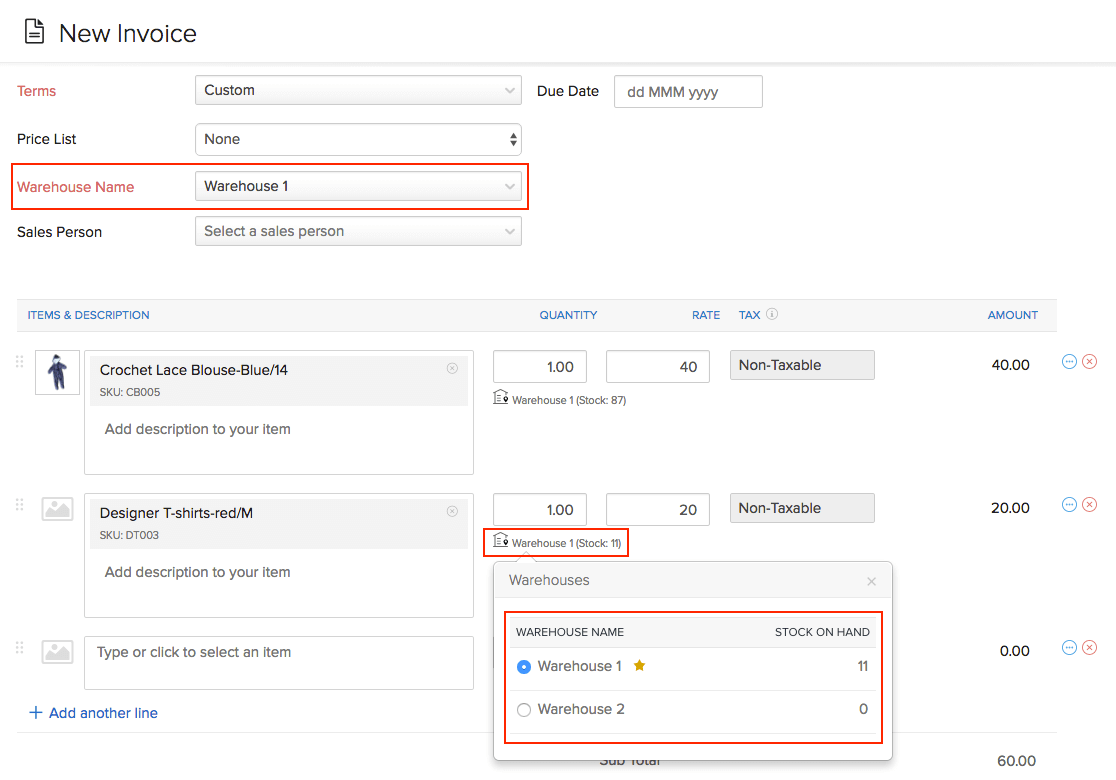Click the WAREHOUSE NAME column header in popup
The width and height of the screenshot is (1116, 780).
tap(569, 632)
